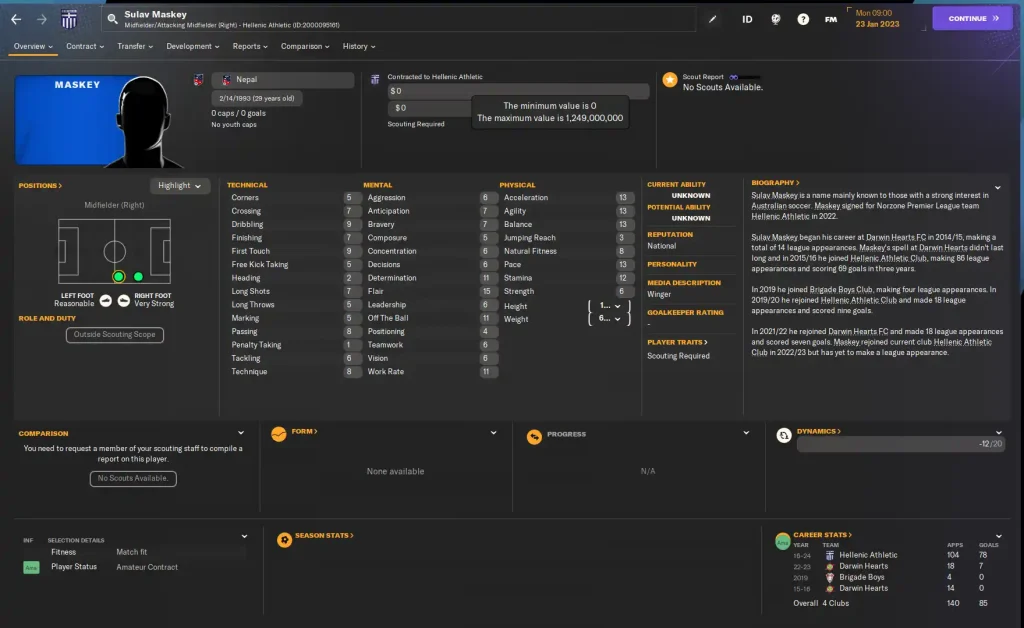Screen dimensions: 1024x628
Task: Open the Form heading link
Action: (x=304, y=432)
